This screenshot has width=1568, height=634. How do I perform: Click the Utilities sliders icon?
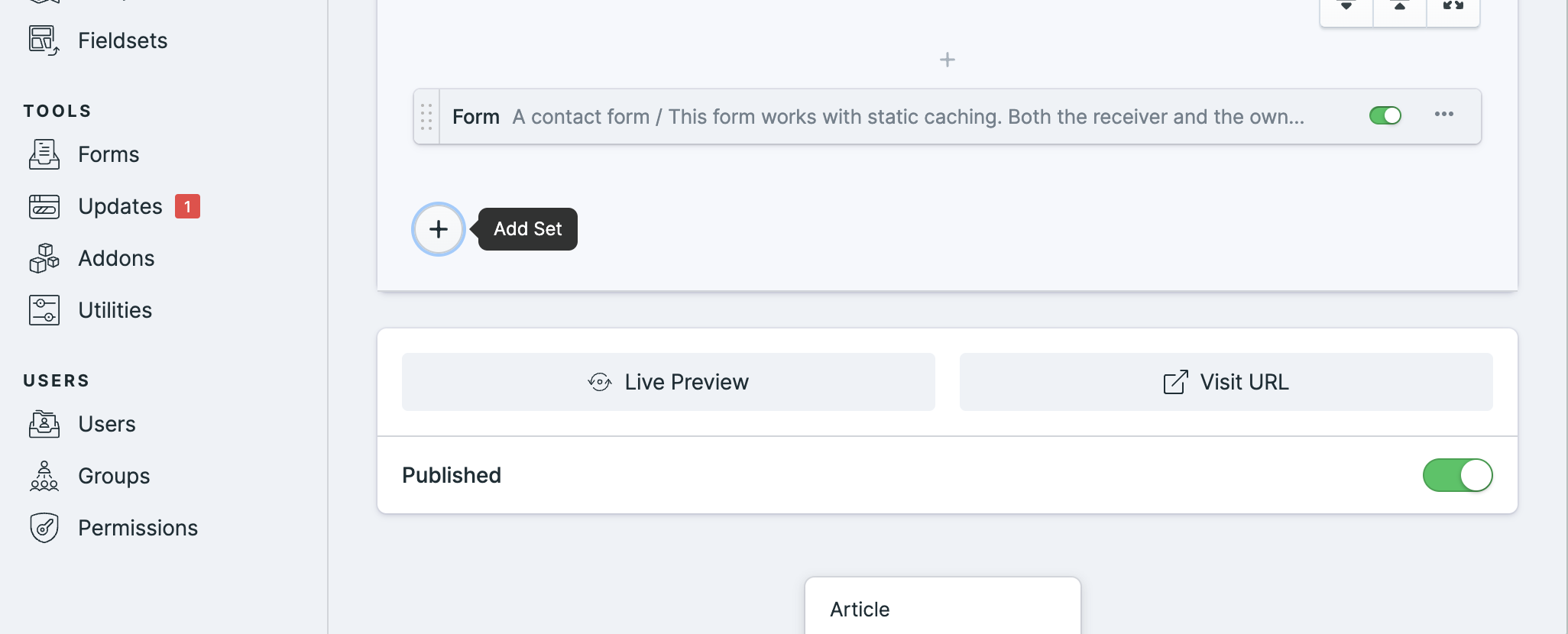tap(44, 310)
